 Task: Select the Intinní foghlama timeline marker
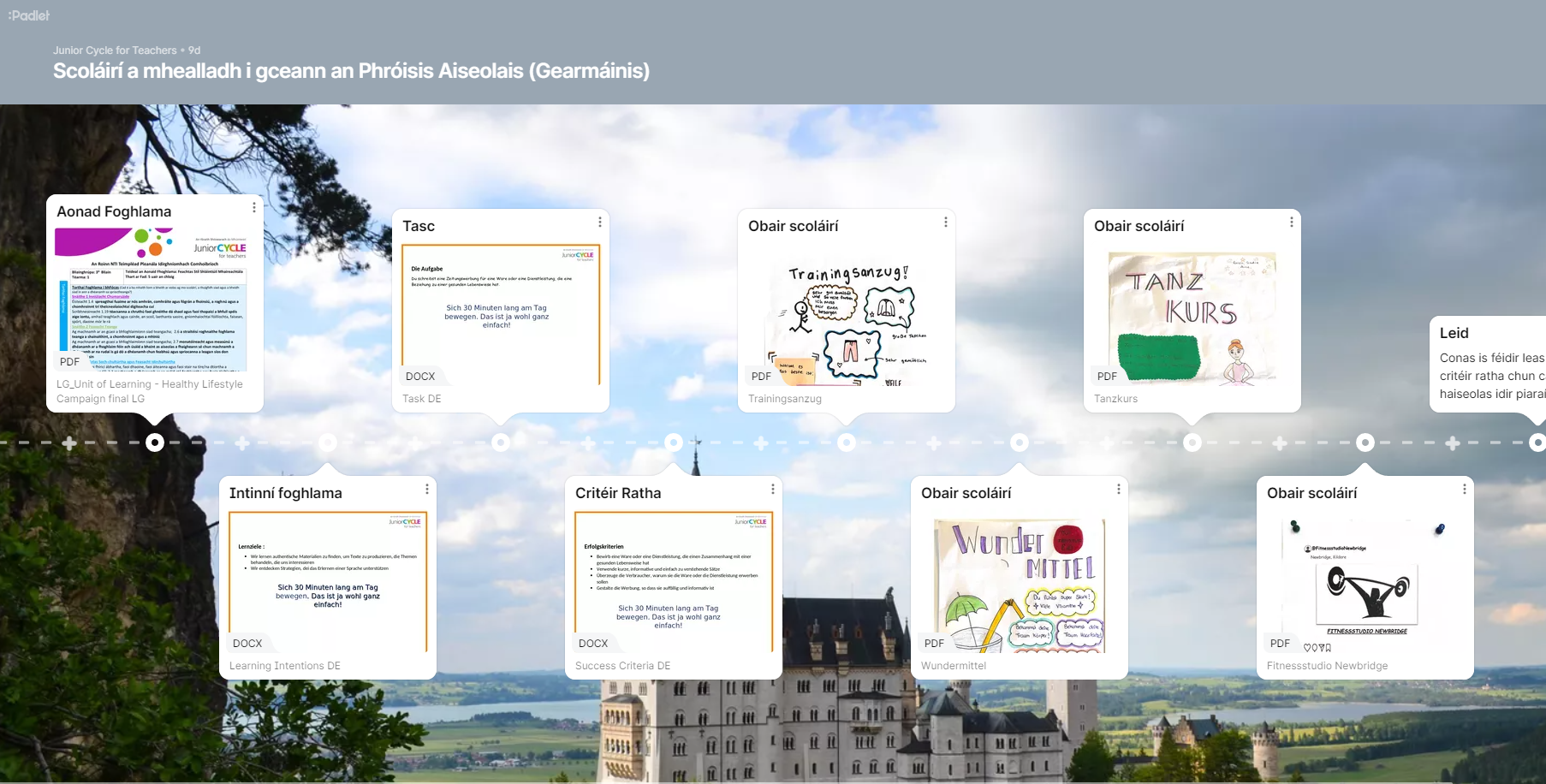[x=328, y=442]
